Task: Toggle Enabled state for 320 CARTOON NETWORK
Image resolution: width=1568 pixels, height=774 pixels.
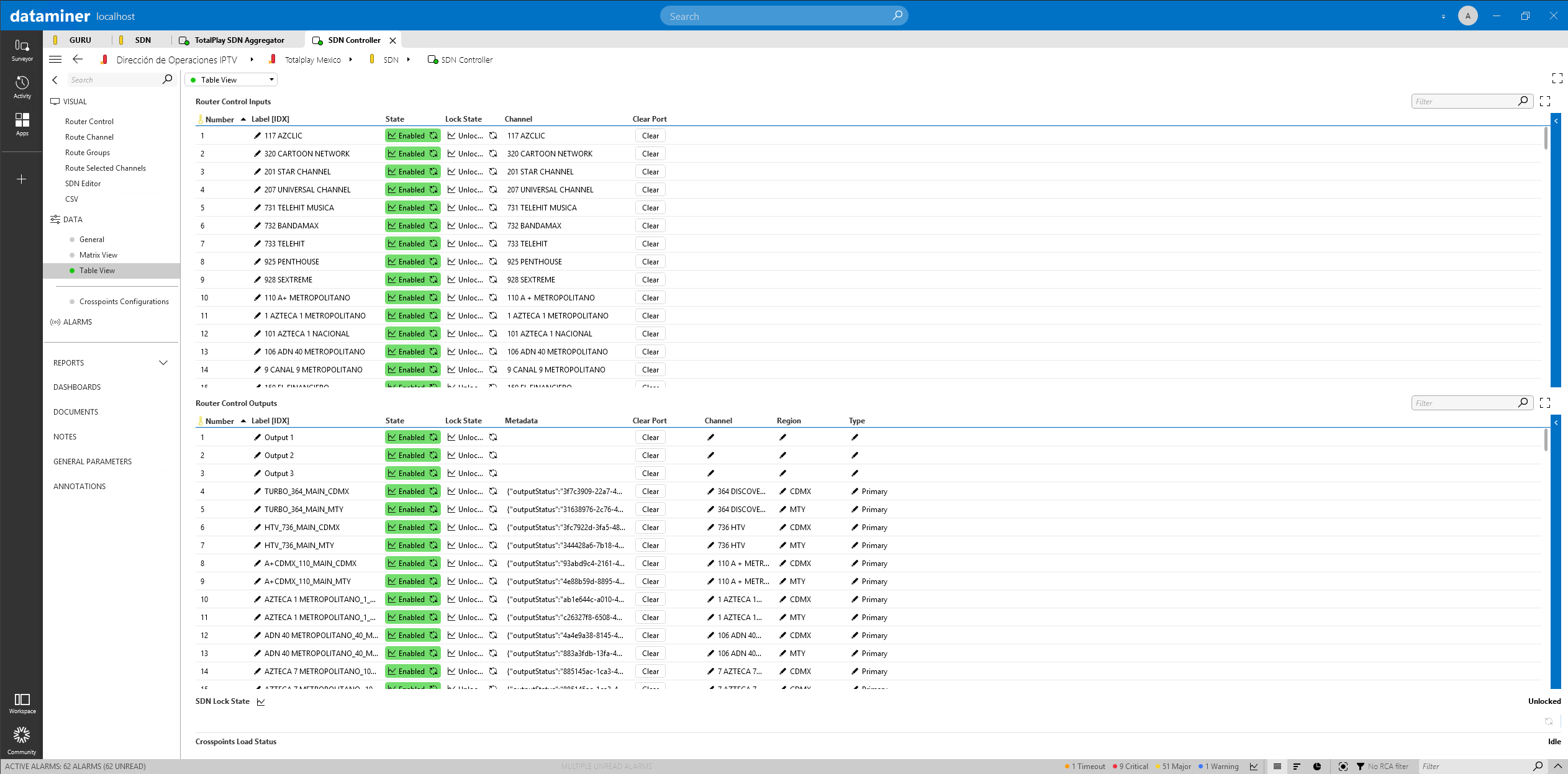Action: tap(412, 153)
